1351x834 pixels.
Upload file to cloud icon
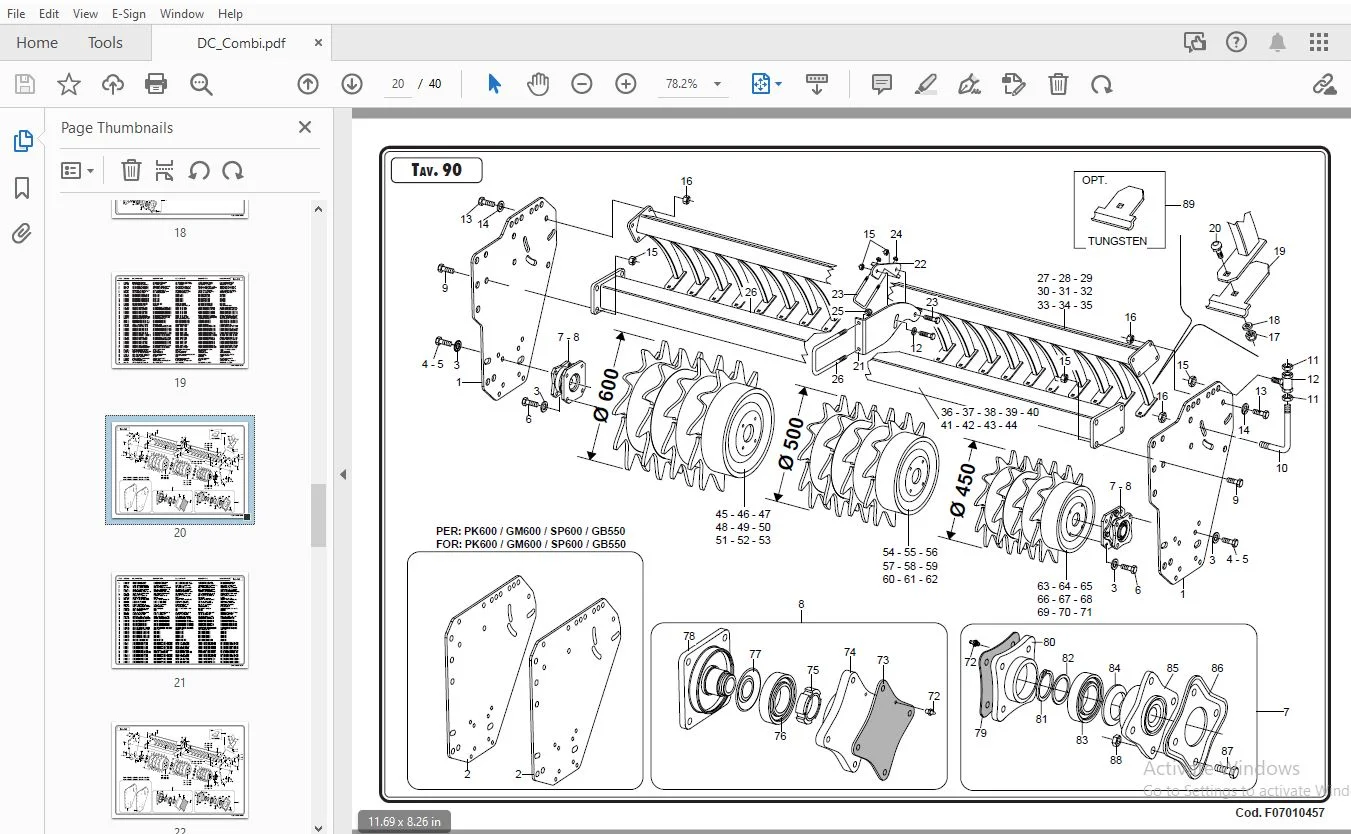[112, 84]
